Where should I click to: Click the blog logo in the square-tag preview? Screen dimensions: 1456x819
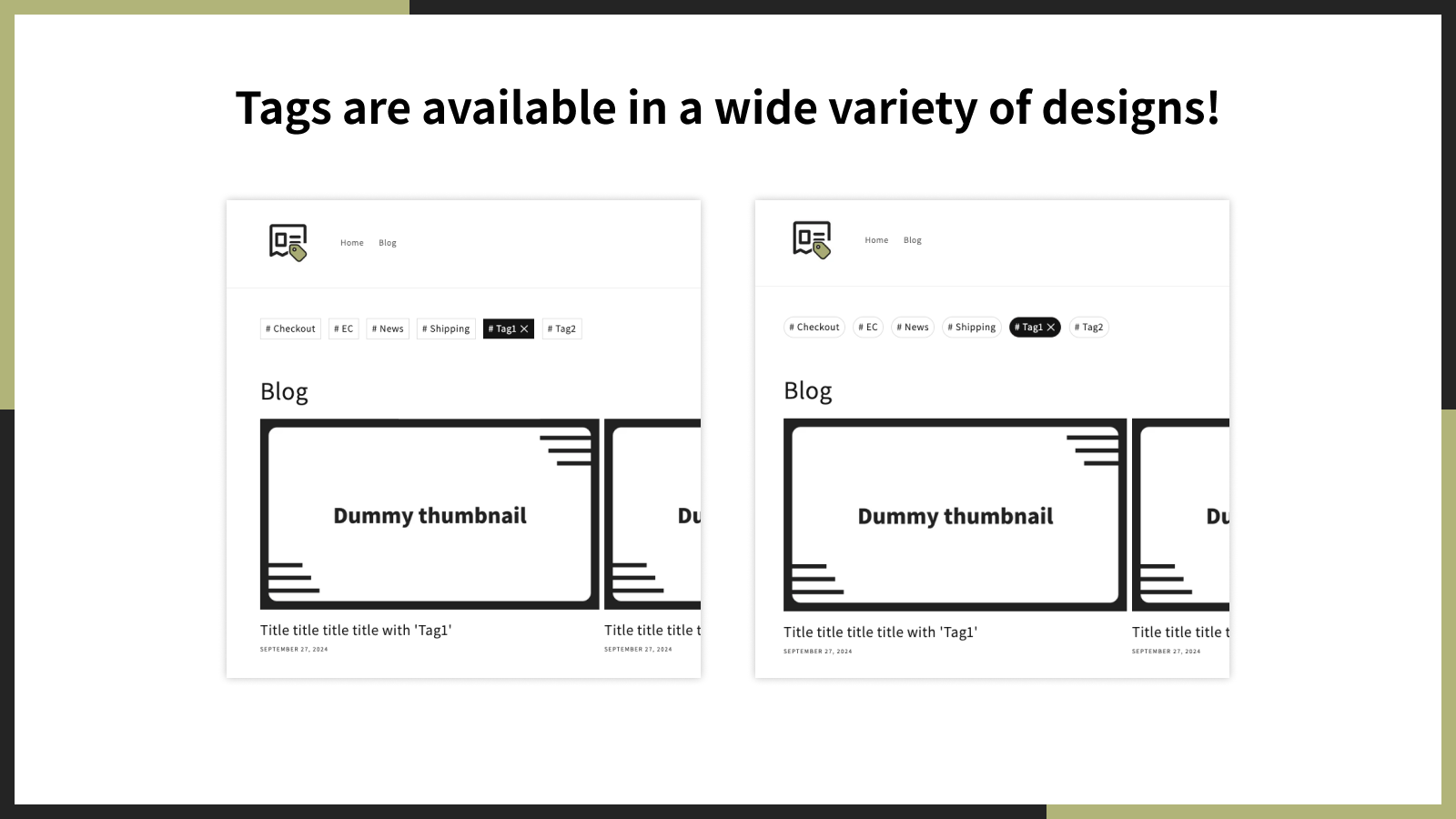[288, 242]
